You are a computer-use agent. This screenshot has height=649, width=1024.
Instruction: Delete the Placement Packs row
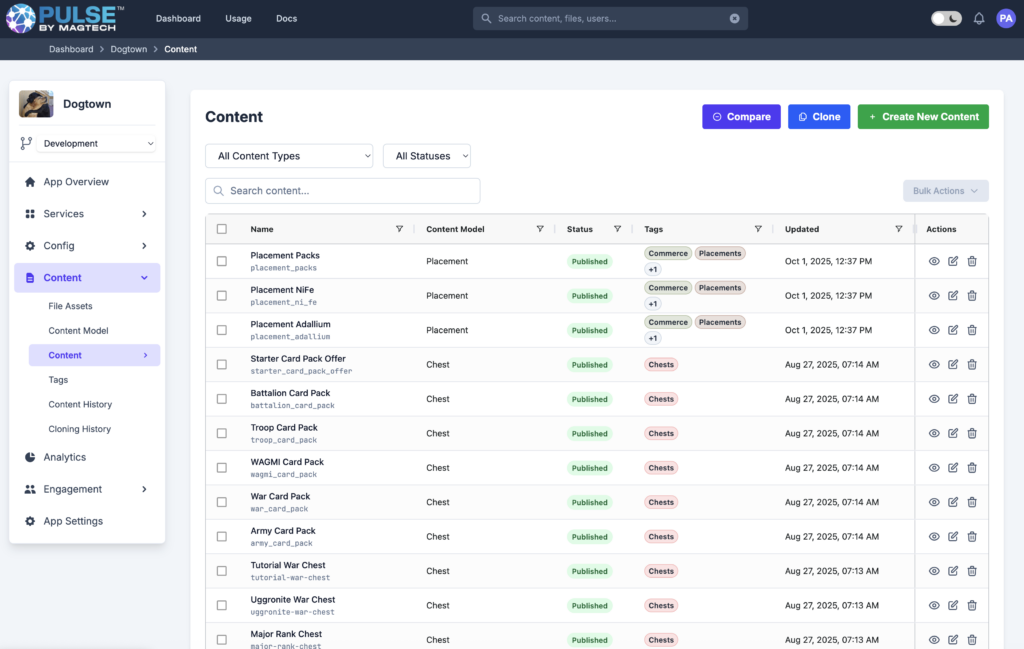point(972,261)
